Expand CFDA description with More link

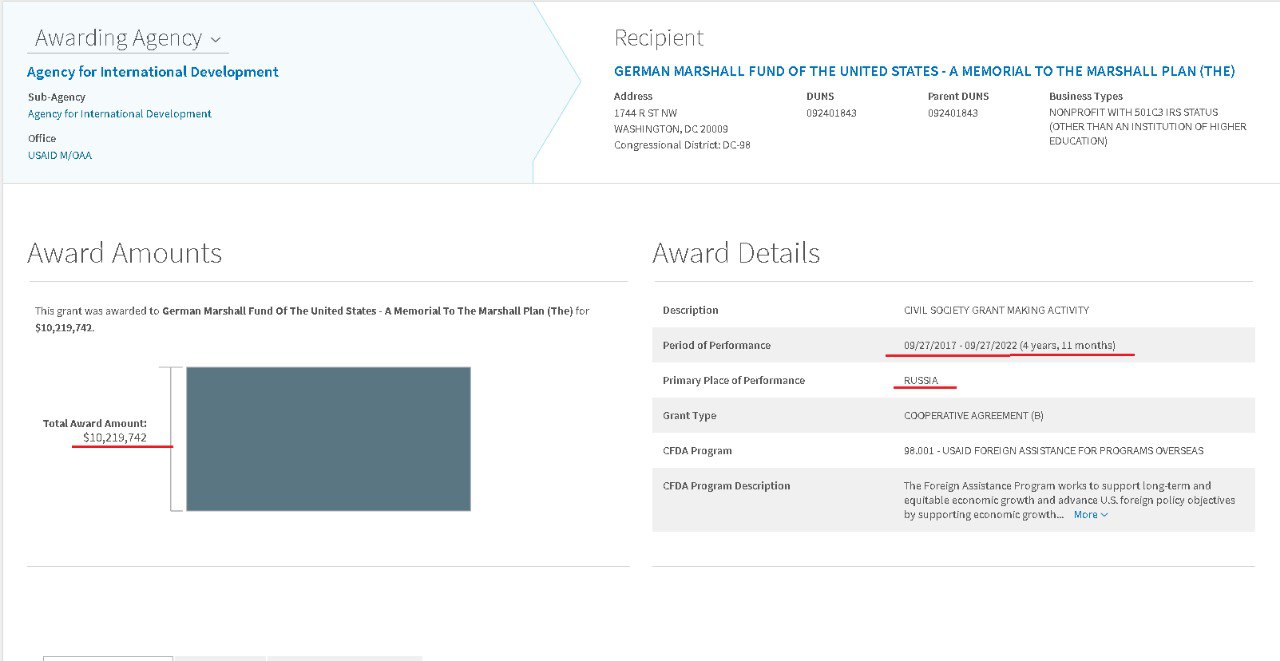1090,515
